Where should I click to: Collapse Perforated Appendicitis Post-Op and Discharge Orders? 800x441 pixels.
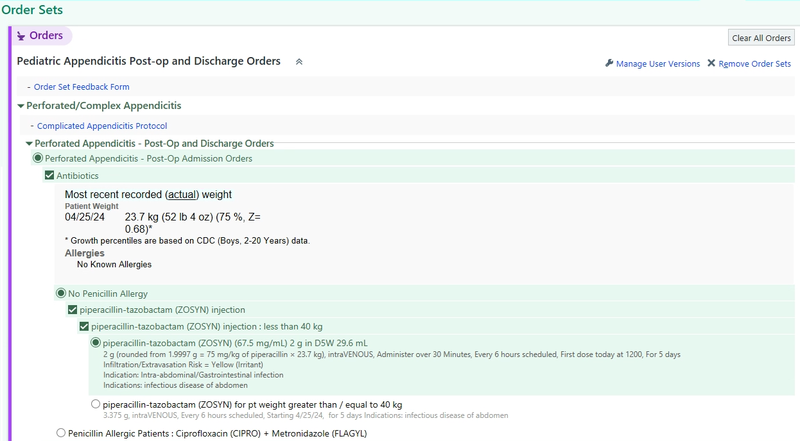(x=29, y=144)
